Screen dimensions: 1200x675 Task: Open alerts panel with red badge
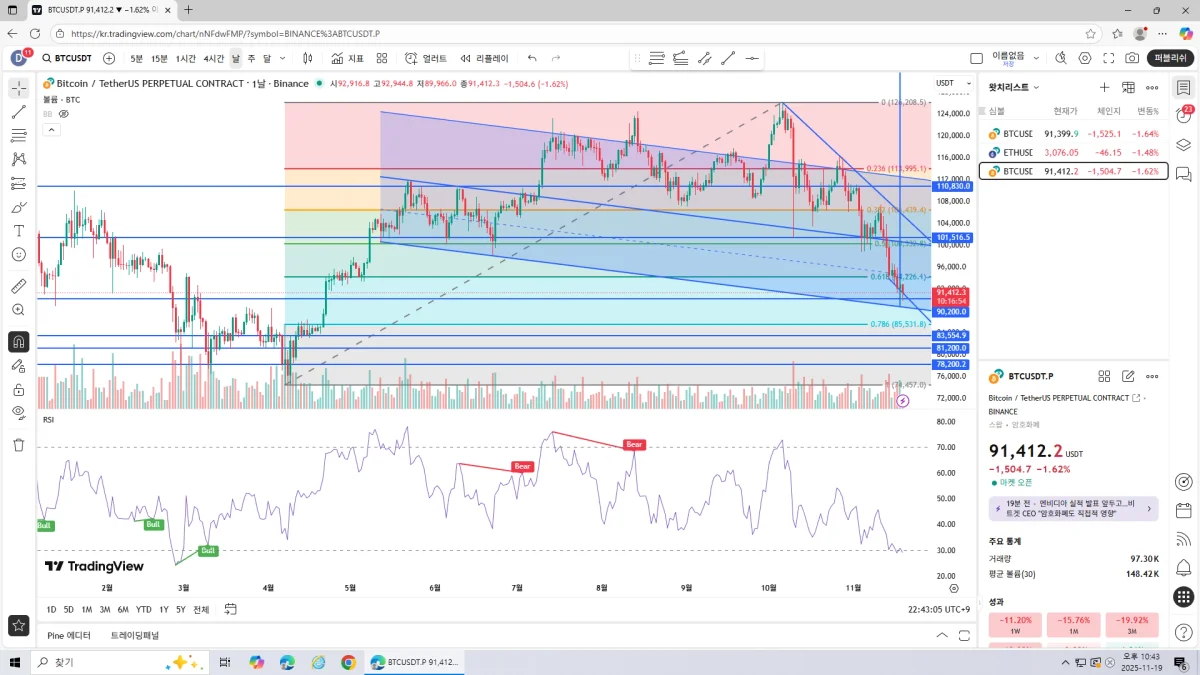point(1183,116)
